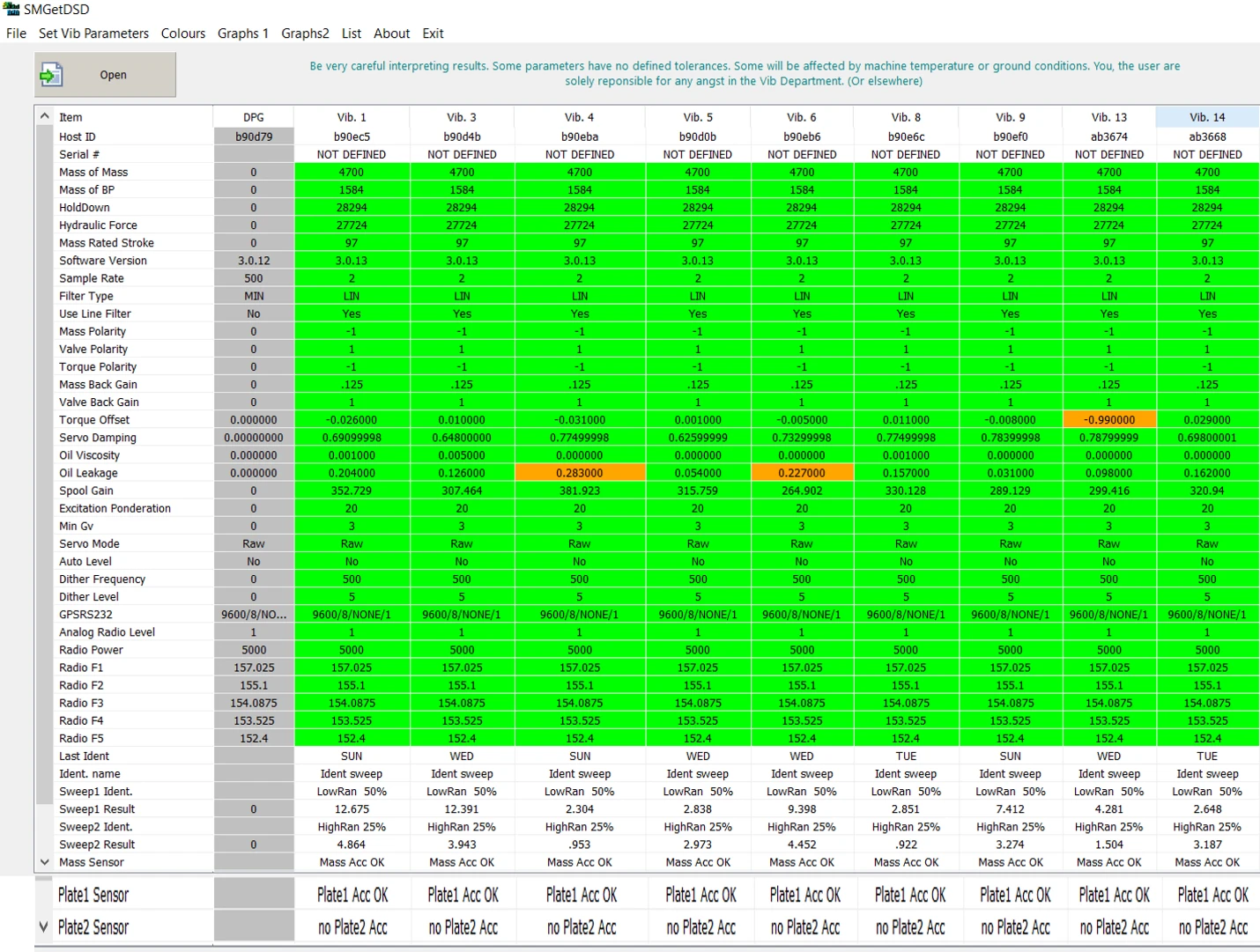
Task: Click the Filter Type cell MIN
Action: (x=254, y=296)
